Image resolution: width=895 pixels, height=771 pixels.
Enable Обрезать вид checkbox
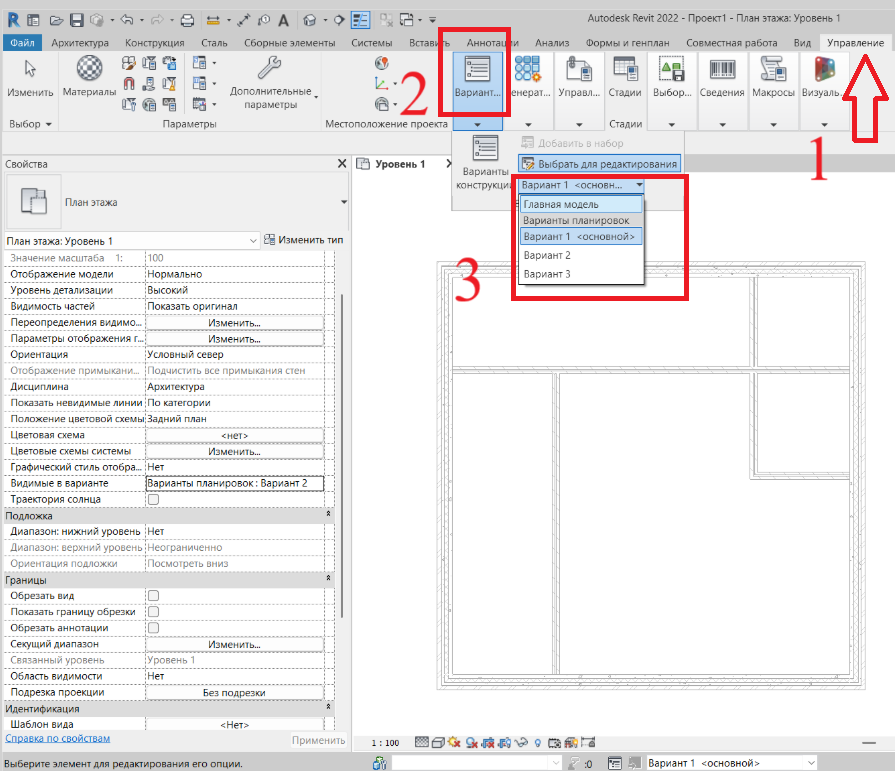click(x=154, y=596)
